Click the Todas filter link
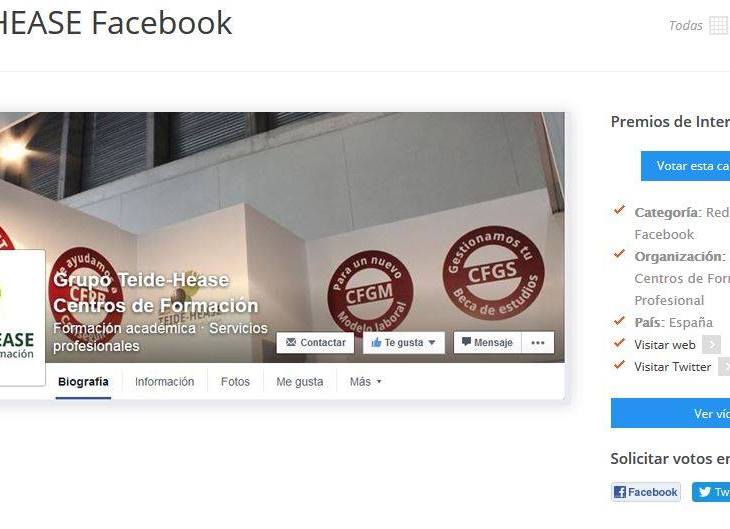The image size is (730, 529). (685, 26)
